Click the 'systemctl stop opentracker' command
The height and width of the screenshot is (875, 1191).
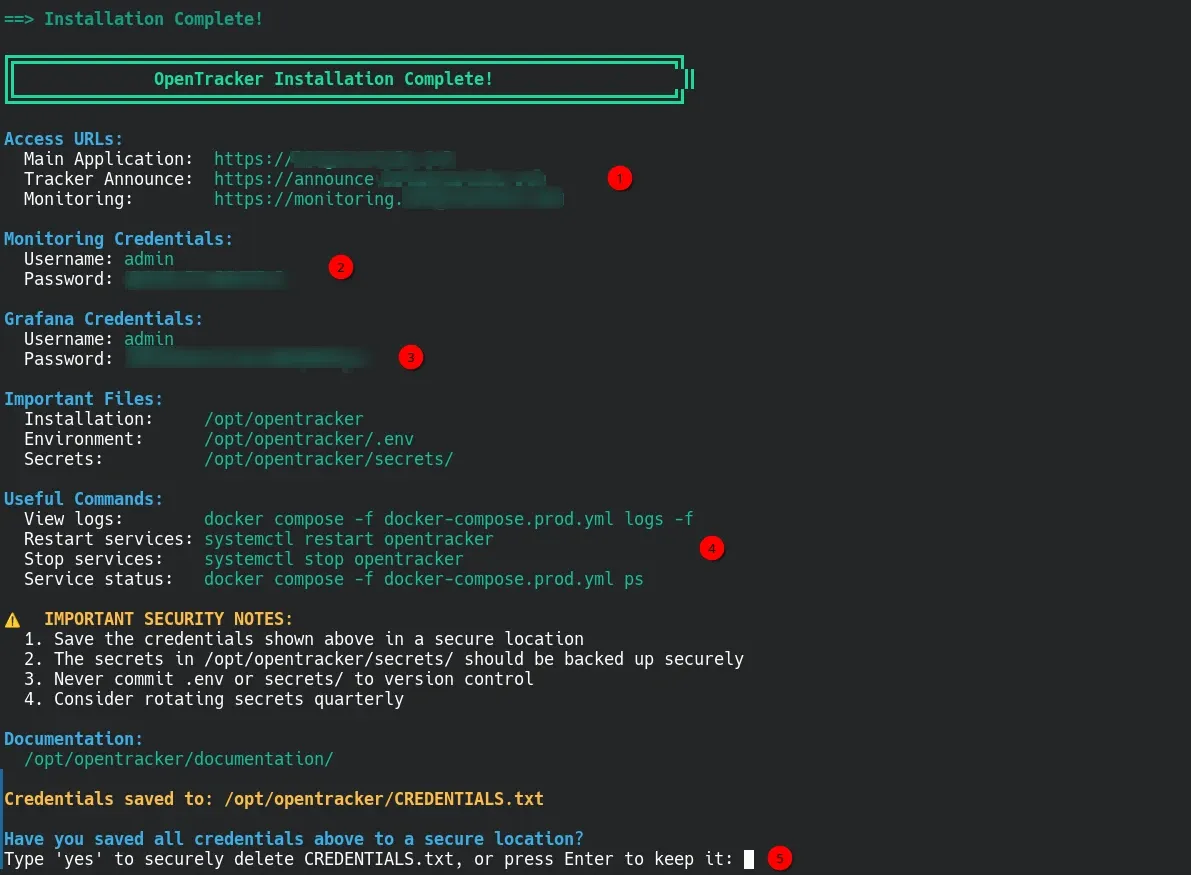[x=333, y=559]
